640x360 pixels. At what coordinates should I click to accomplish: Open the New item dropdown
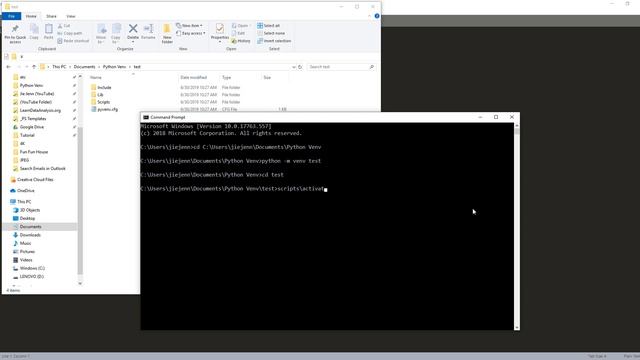coord(189,26)
